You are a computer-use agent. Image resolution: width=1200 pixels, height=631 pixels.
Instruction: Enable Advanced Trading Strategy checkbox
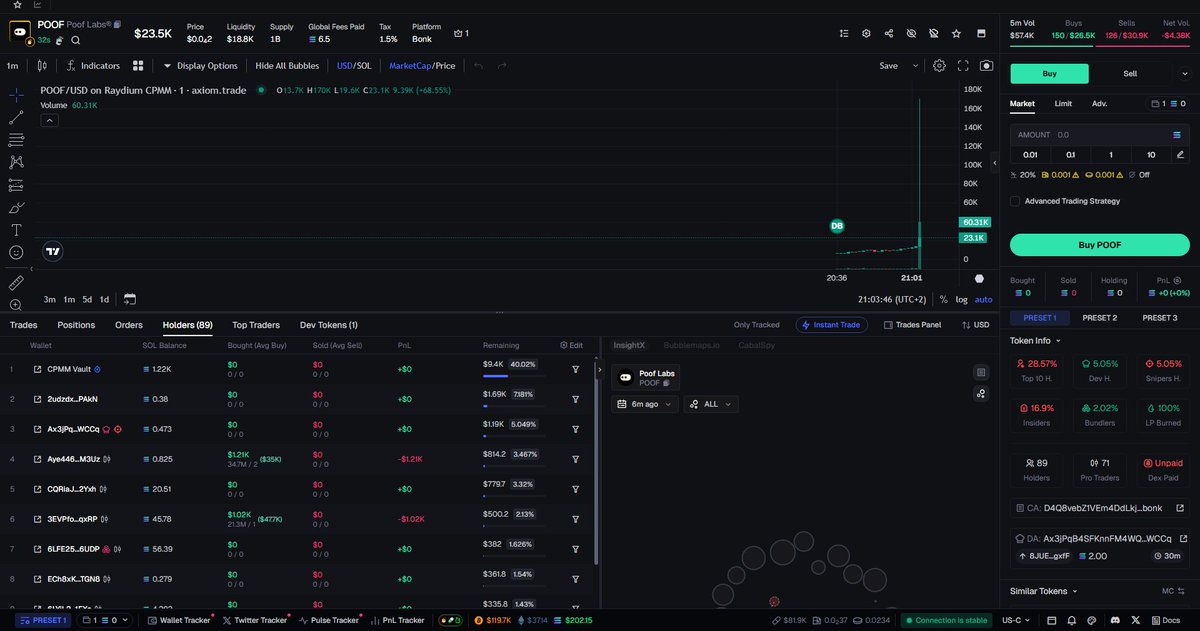tap(1015, 201)
